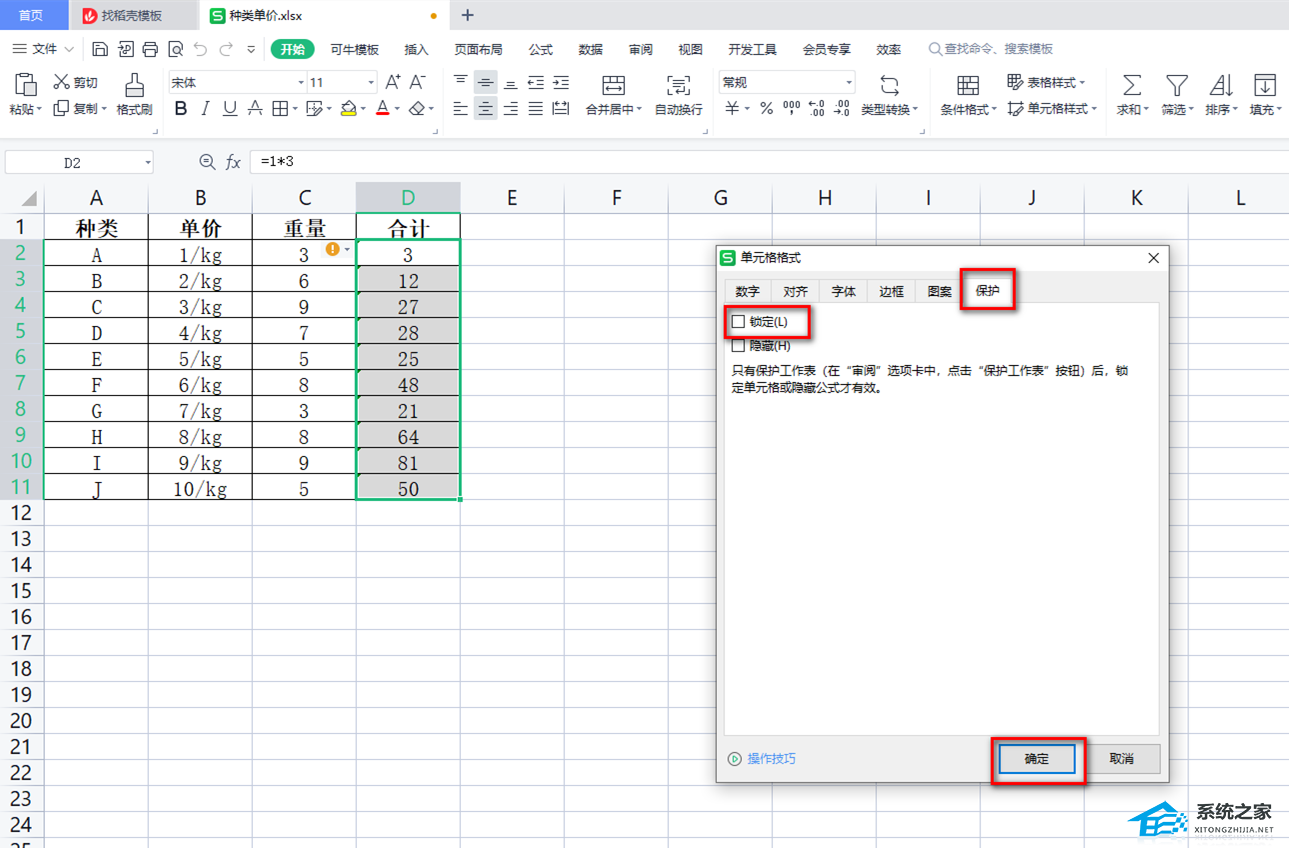1289x848 pixels.
Task: Open the font name dropdown (宋体)
Action: point(300,83)
